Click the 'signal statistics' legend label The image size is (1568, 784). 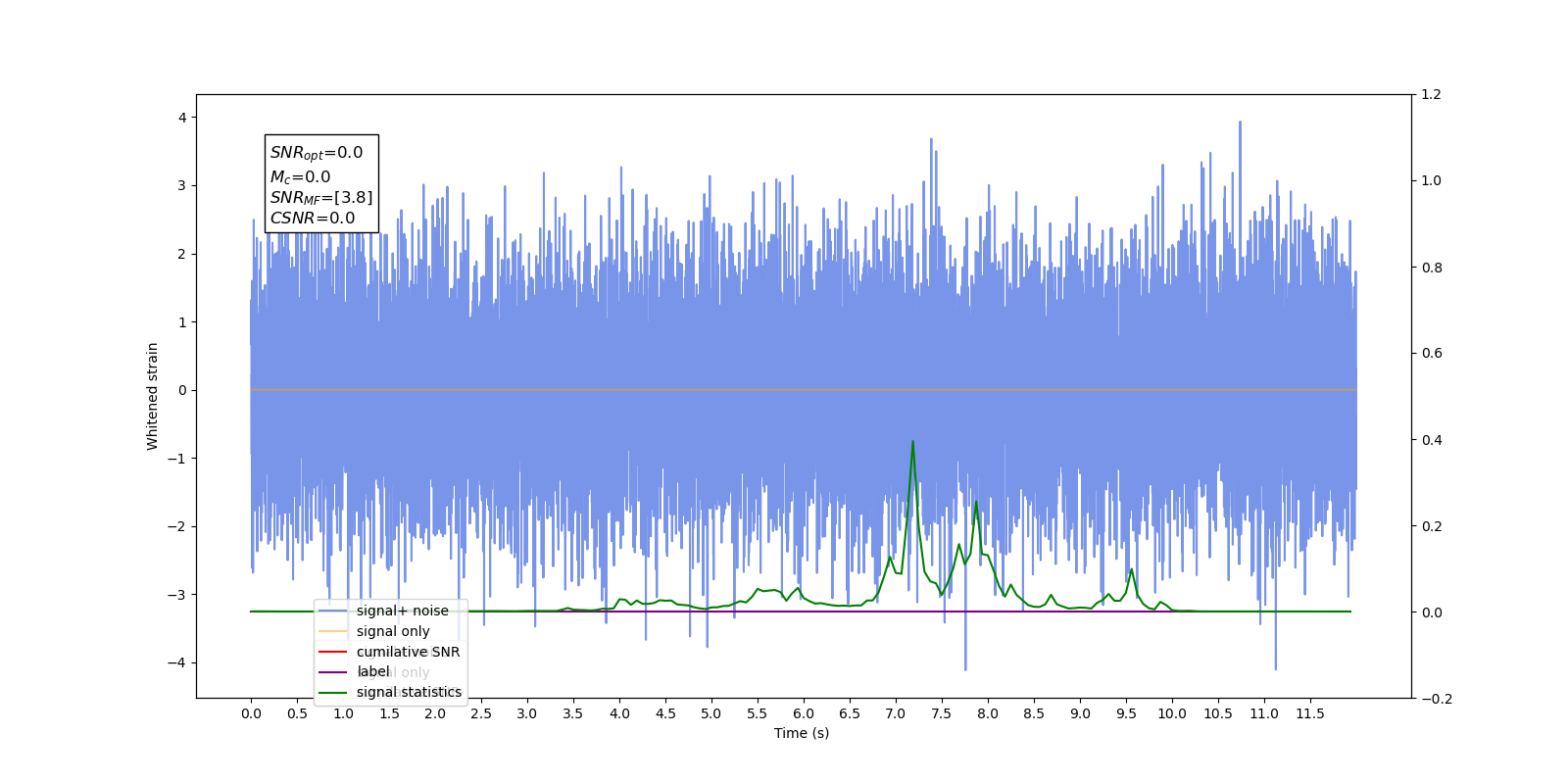click(x=409, y=692)
